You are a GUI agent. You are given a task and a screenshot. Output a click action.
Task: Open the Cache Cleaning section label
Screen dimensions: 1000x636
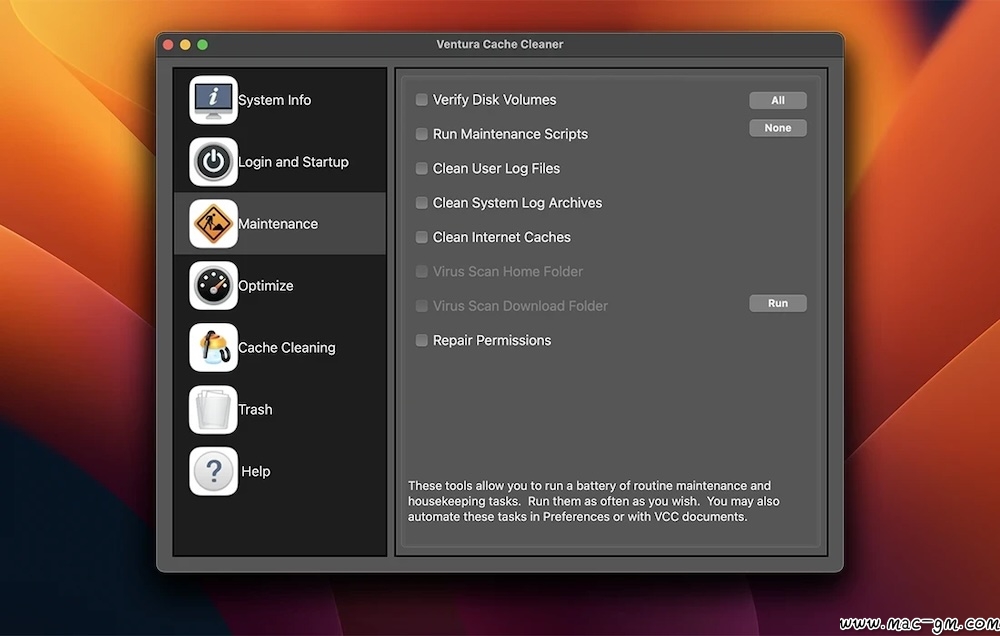[287, 348]
